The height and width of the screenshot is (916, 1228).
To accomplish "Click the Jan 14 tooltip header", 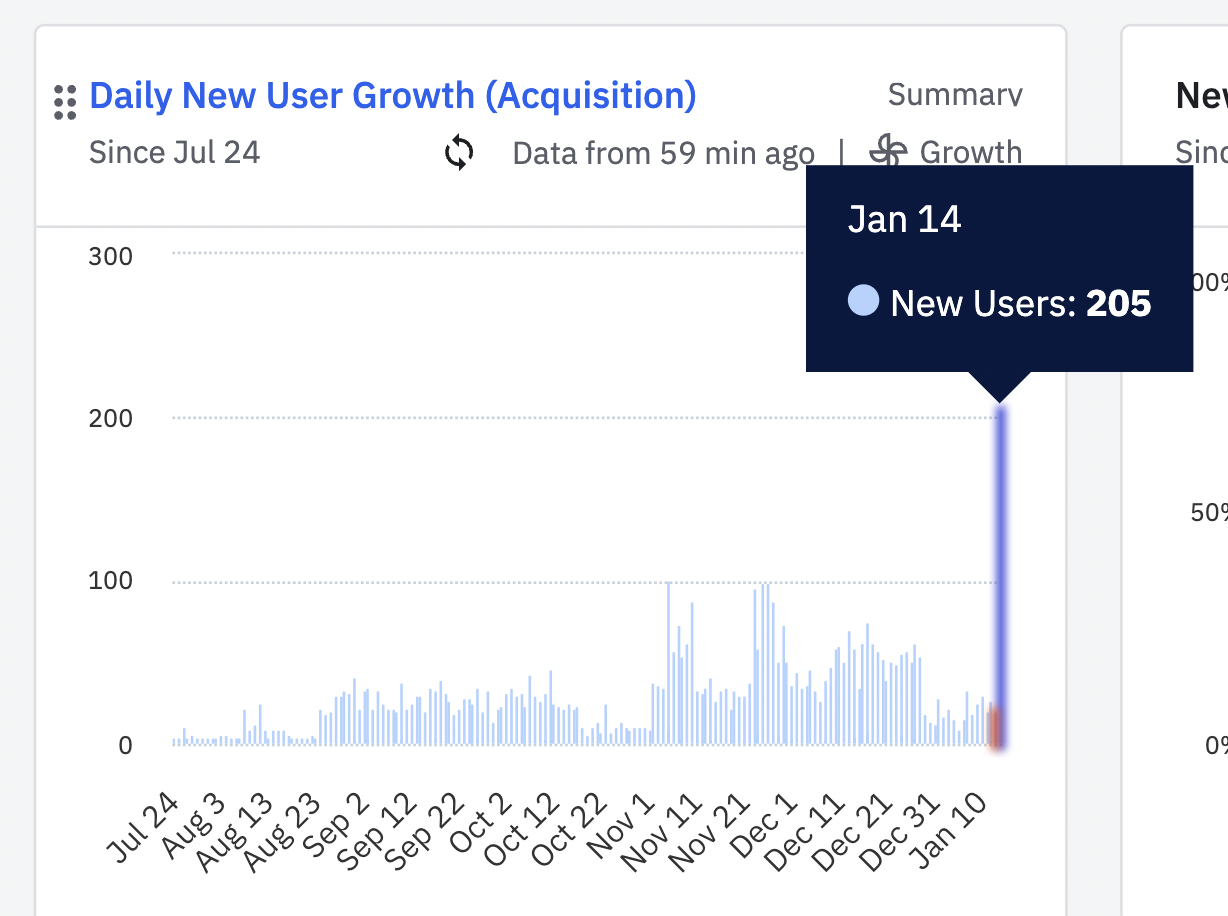I will [904, 219].
